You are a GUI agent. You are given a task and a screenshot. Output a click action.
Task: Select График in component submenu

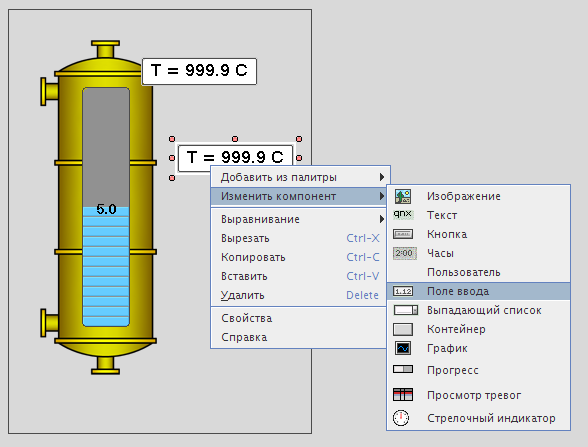(478, 349)
